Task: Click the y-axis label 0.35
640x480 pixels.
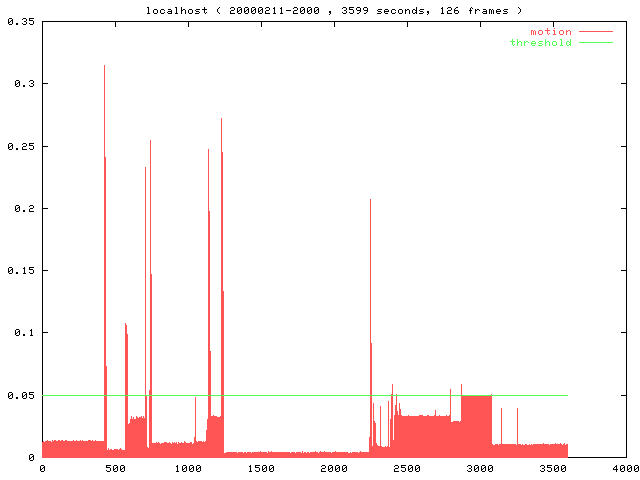Action: (x=20, y=21)
